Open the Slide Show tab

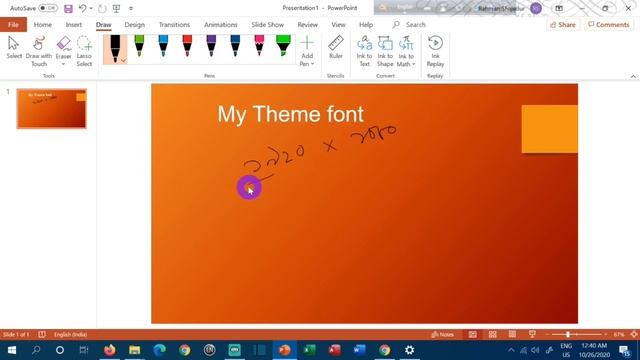268,25
